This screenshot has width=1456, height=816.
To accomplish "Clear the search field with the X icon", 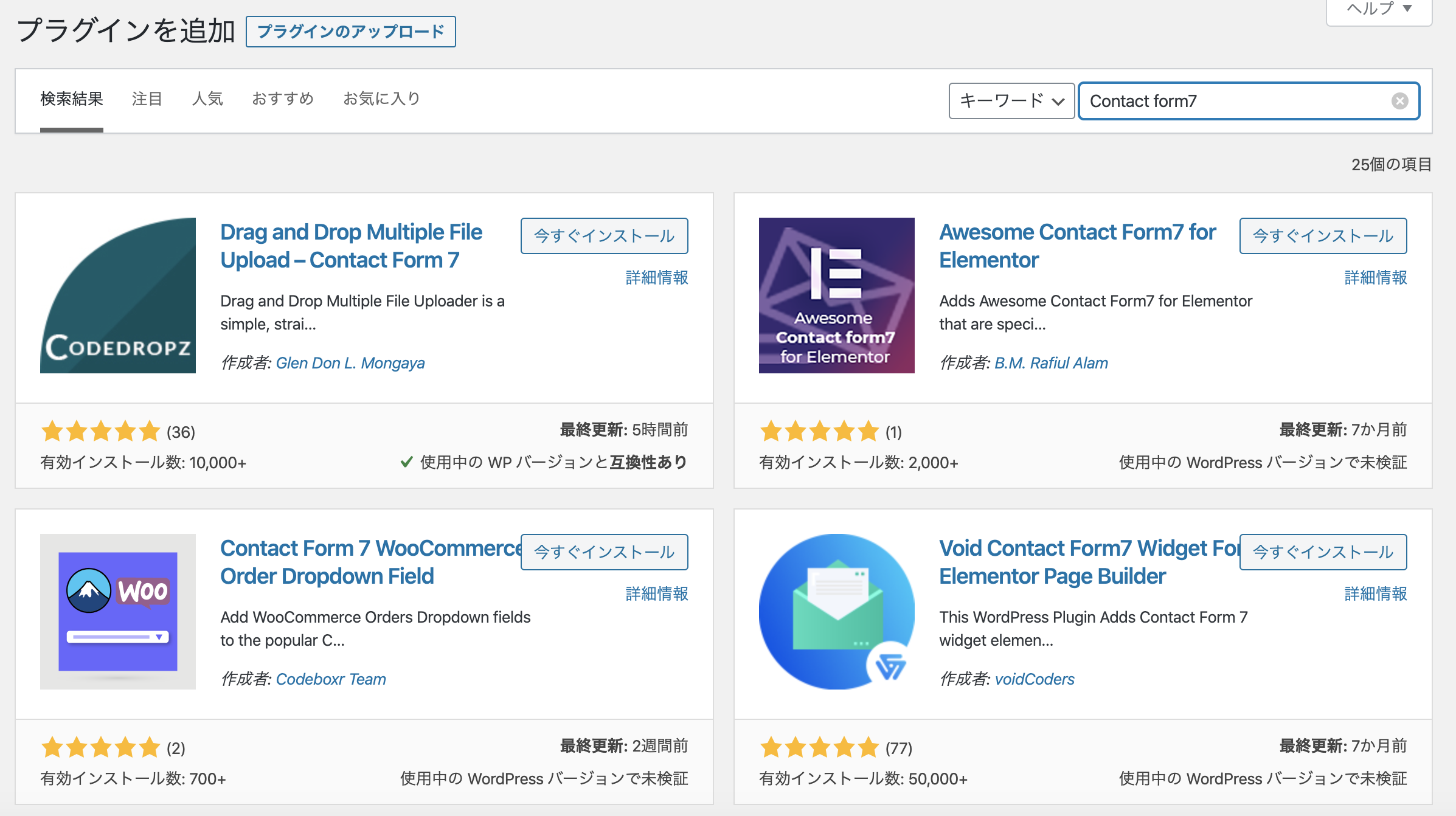I will click(x=1399, y=101).
